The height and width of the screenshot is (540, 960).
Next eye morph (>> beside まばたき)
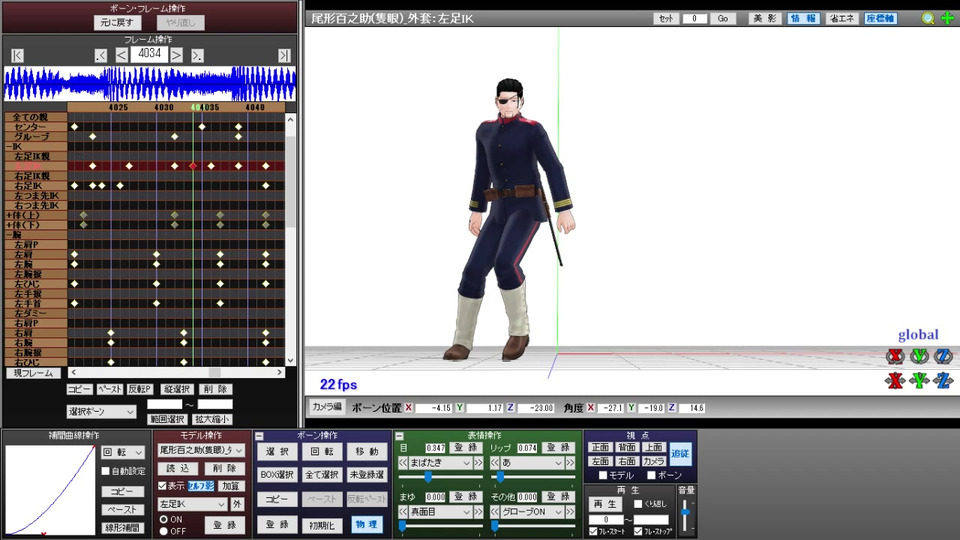coord(478,463)
